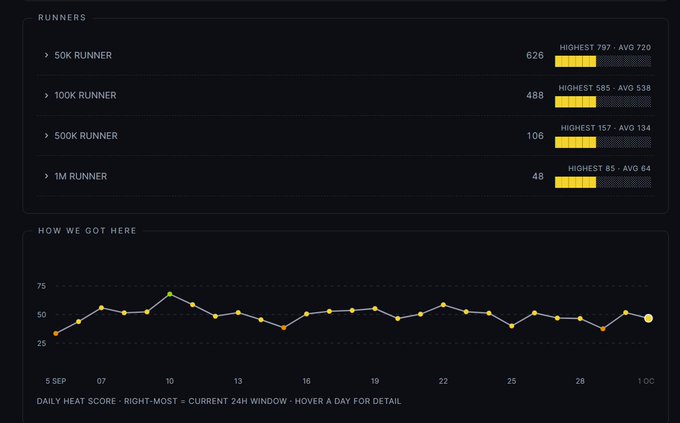The height and width of the screenshot is (423, 680).
Task: Click the DAILY HEAT SCORE caption text
Action: 219,401
